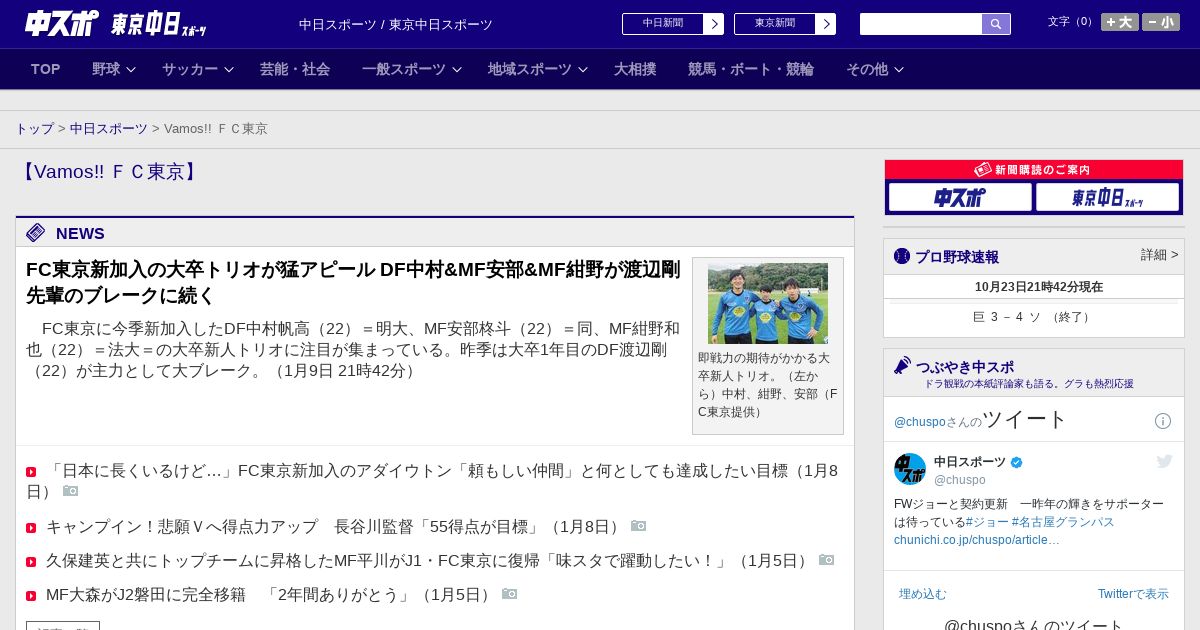Open 中日スポーツ Twitter account name

[970, 462]
